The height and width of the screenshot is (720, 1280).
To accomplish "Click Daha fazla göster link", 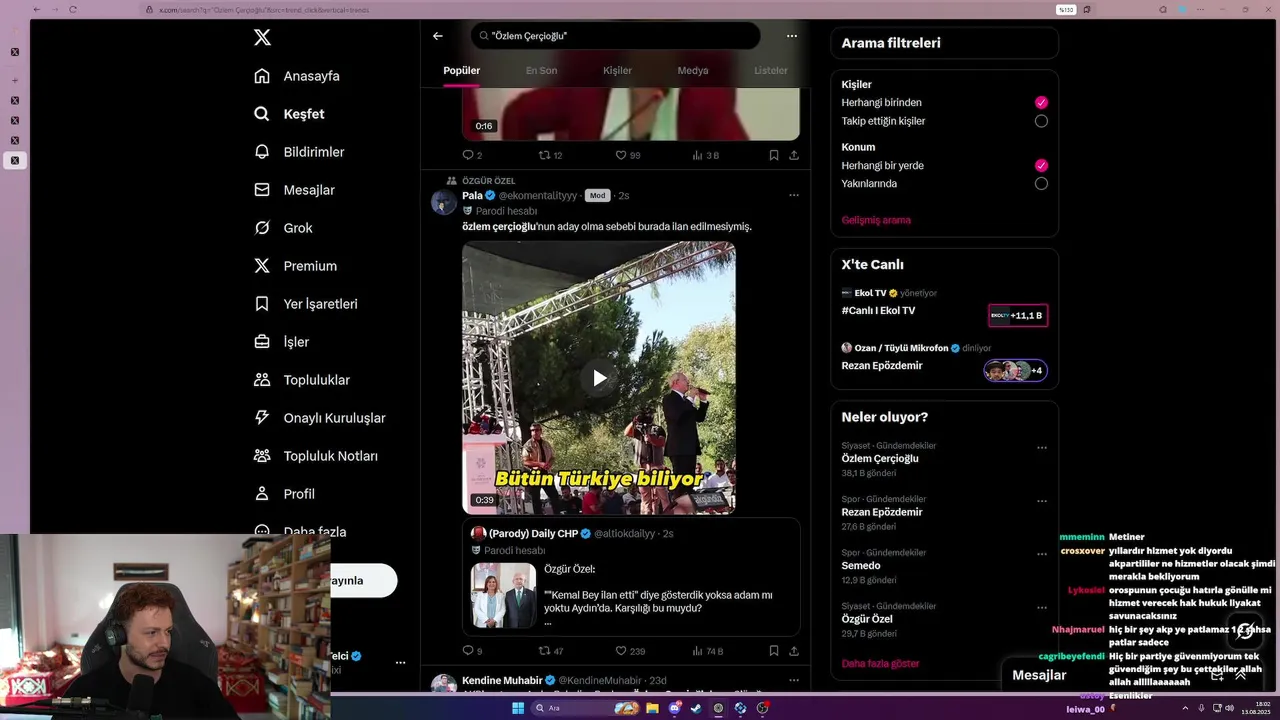I will 880,663.
